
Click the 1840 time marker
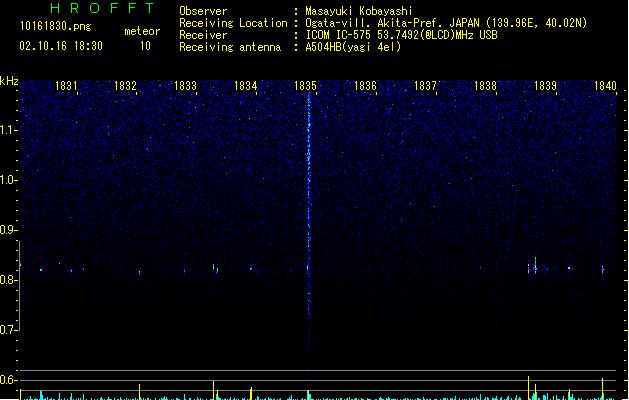(x=605, y=86)
